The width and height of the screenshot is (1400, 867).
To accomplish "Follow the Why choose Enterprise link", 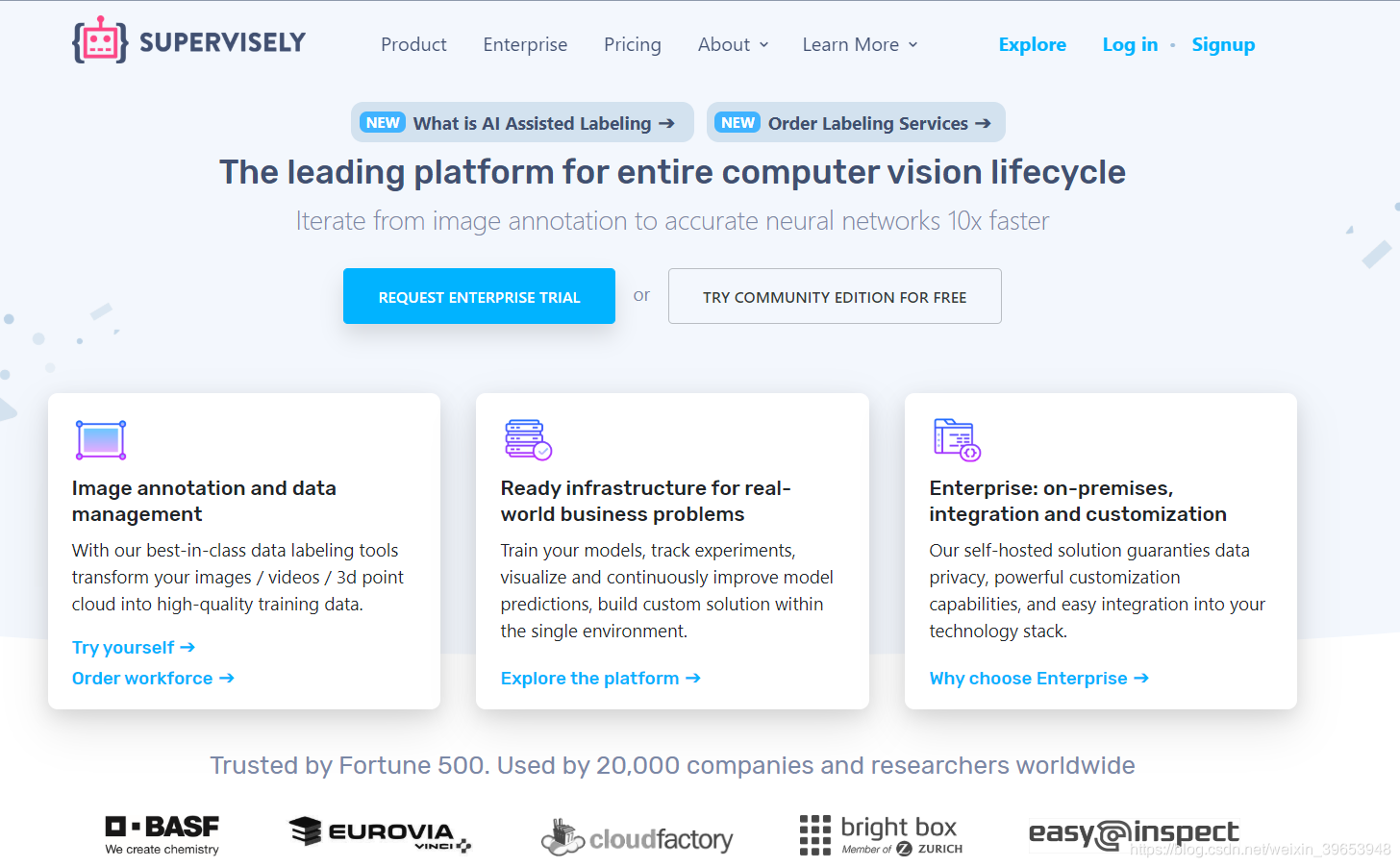I will pyautogui.click(x=1038, y=678).
